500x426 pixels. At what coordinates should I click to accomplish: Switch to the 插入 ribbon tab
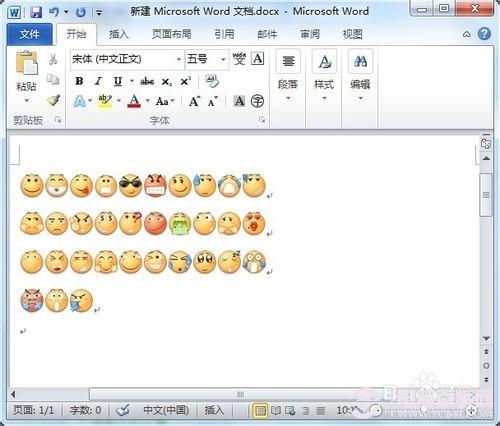118,34
